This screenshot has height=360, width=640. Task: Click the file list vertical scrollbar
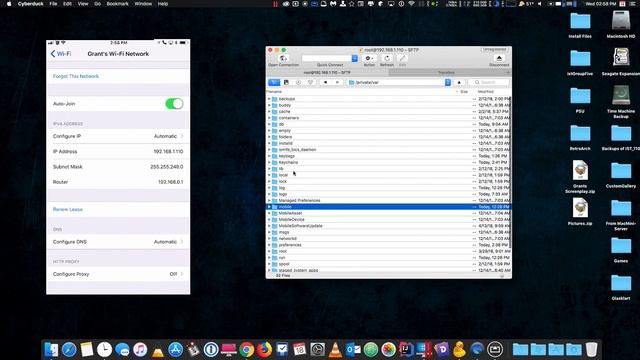tap(509, 171)
